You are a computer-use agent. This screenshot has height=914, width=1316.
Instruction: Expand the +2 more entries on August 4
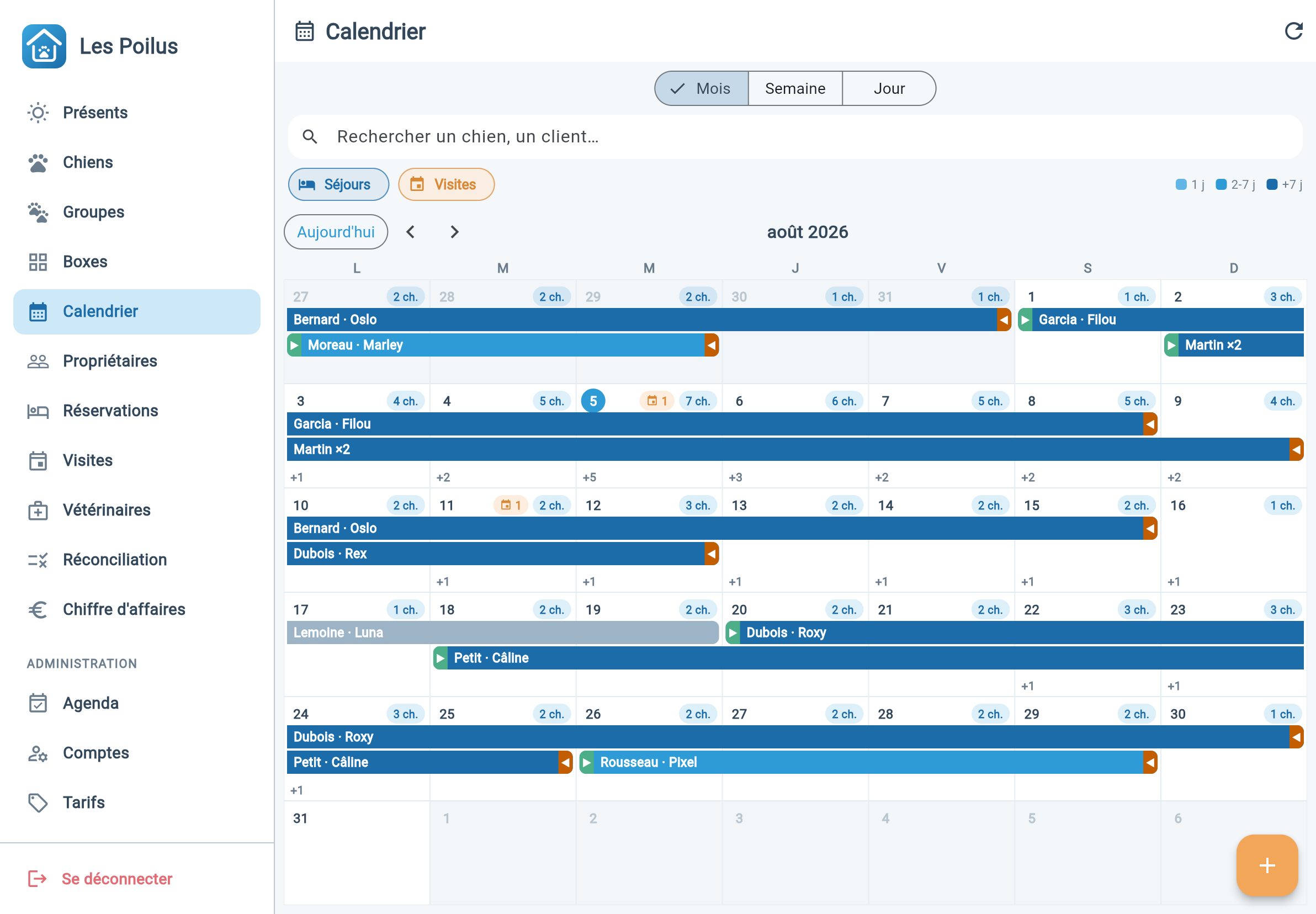(x=443, y=477)
